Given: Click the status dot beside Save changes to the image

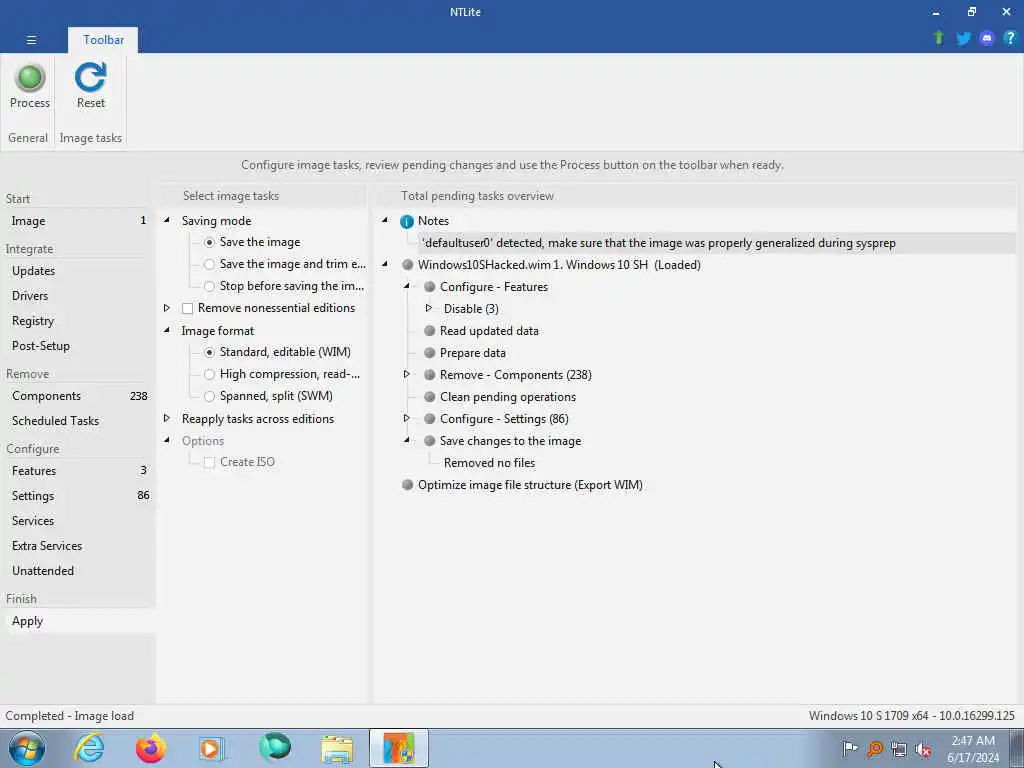Looking at the screenshot, I should (x=430, y=441).
